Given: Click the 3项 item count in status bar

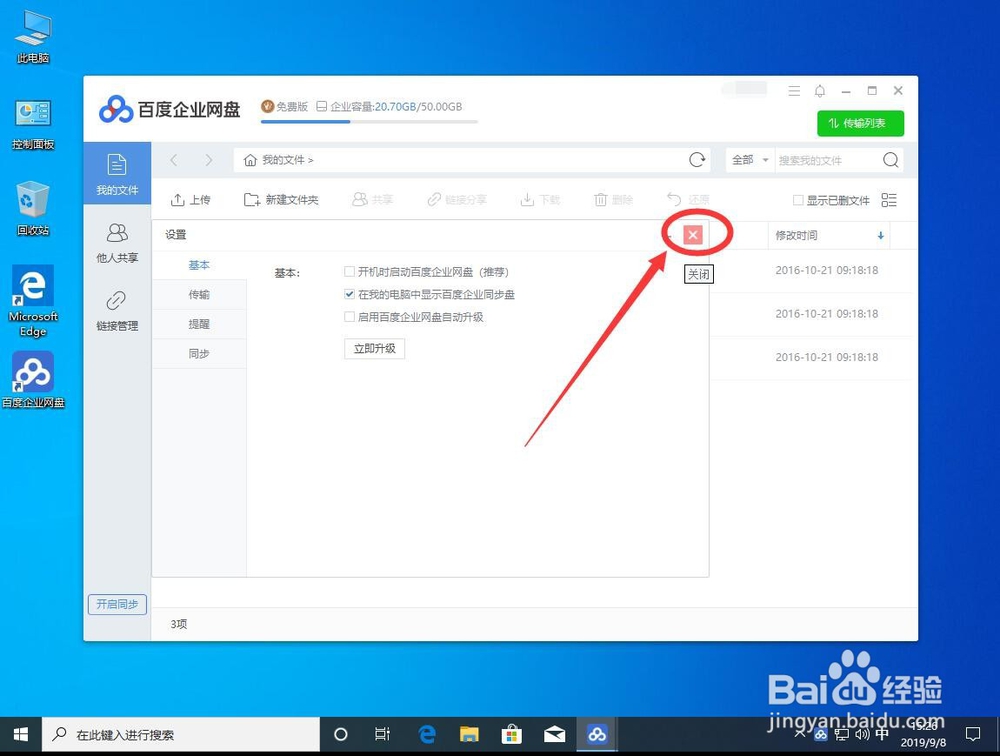Looking at the screenshot, I should (179, 624).
